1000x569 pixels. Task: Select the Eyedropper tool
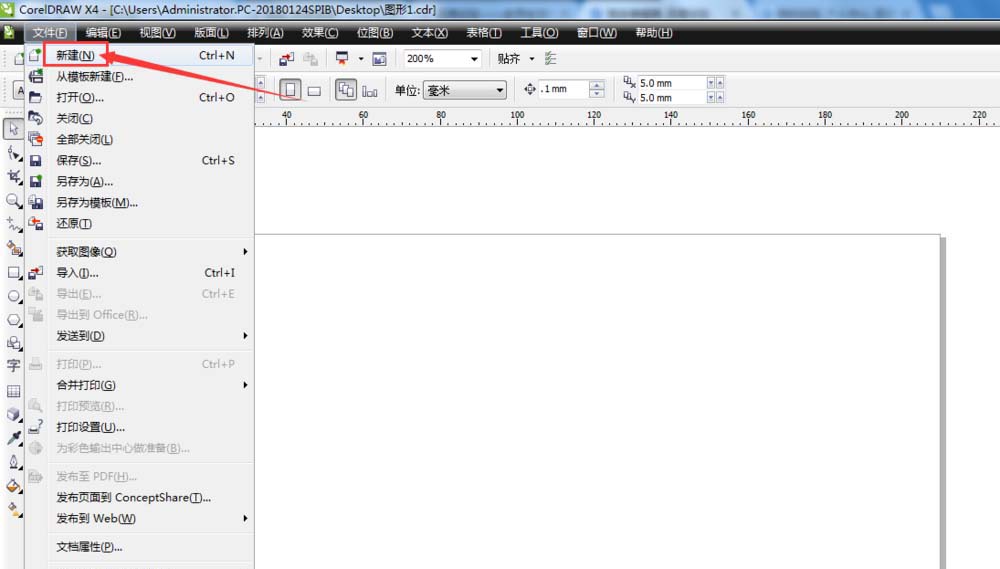click(x=13, y=438)
